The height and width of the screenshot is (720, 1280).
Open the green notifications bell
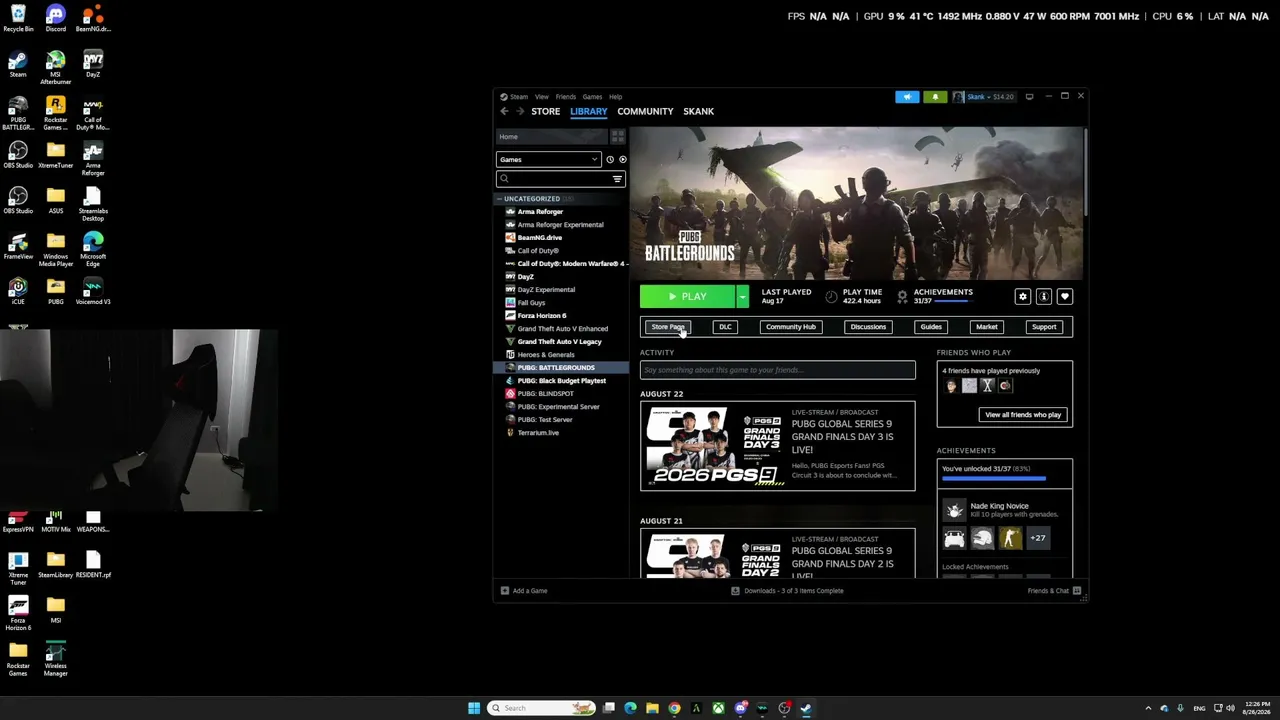[x=935, y=97]
